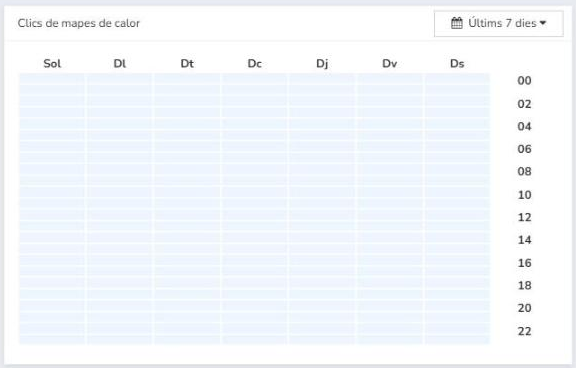Click the 22 hour label
This screenshot has width=576, height=368.
click(524, 331)
